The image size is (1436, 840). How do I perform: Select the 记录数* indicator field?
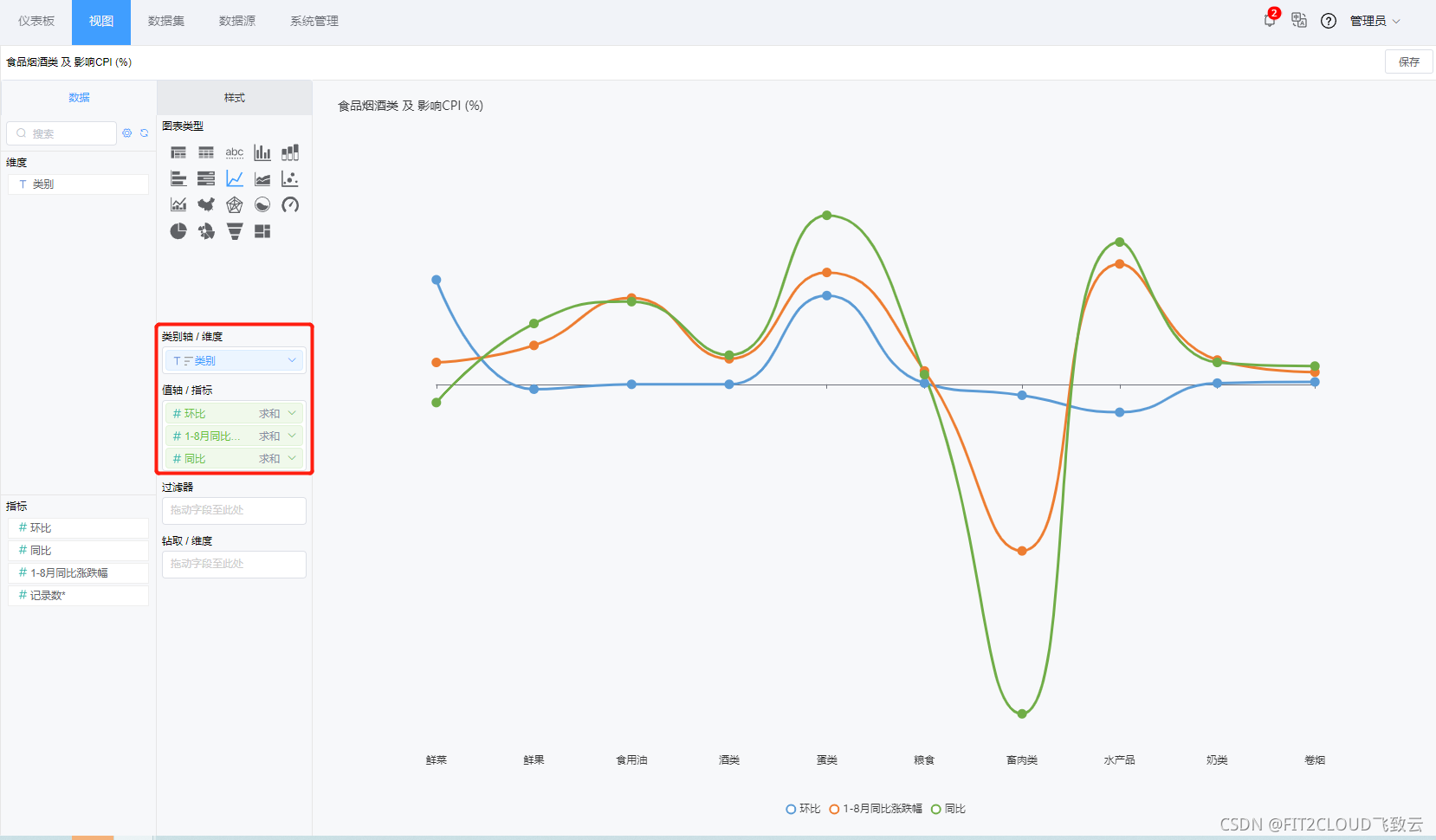pos(79,595)
